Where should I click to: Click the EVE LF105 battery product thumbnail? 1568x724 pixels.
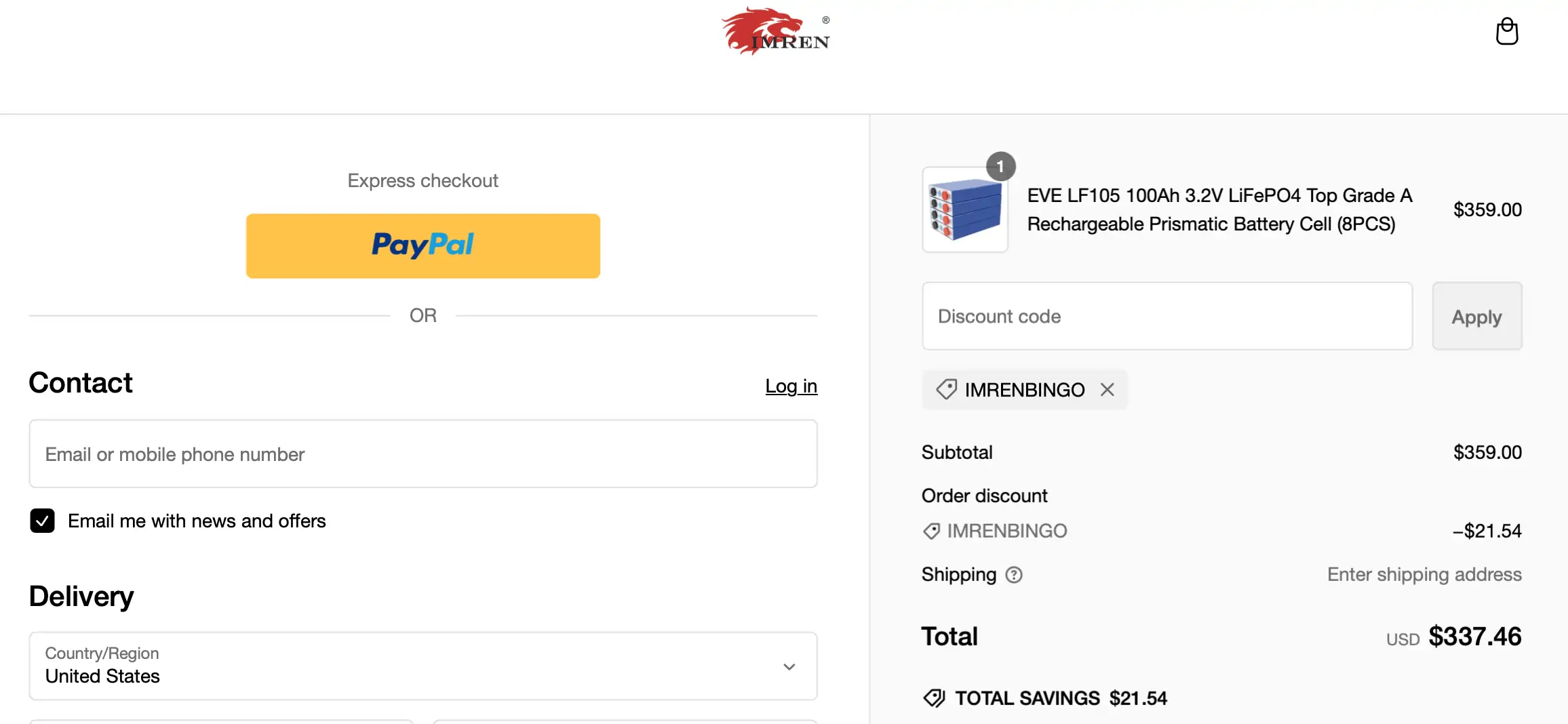[x=965, y=210]
